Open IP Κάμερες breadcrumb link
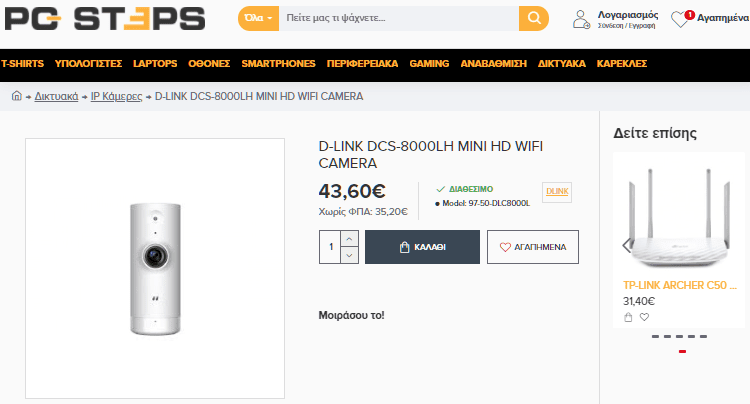The width and height of the screenshot is (750, 404). click(116, 97)
